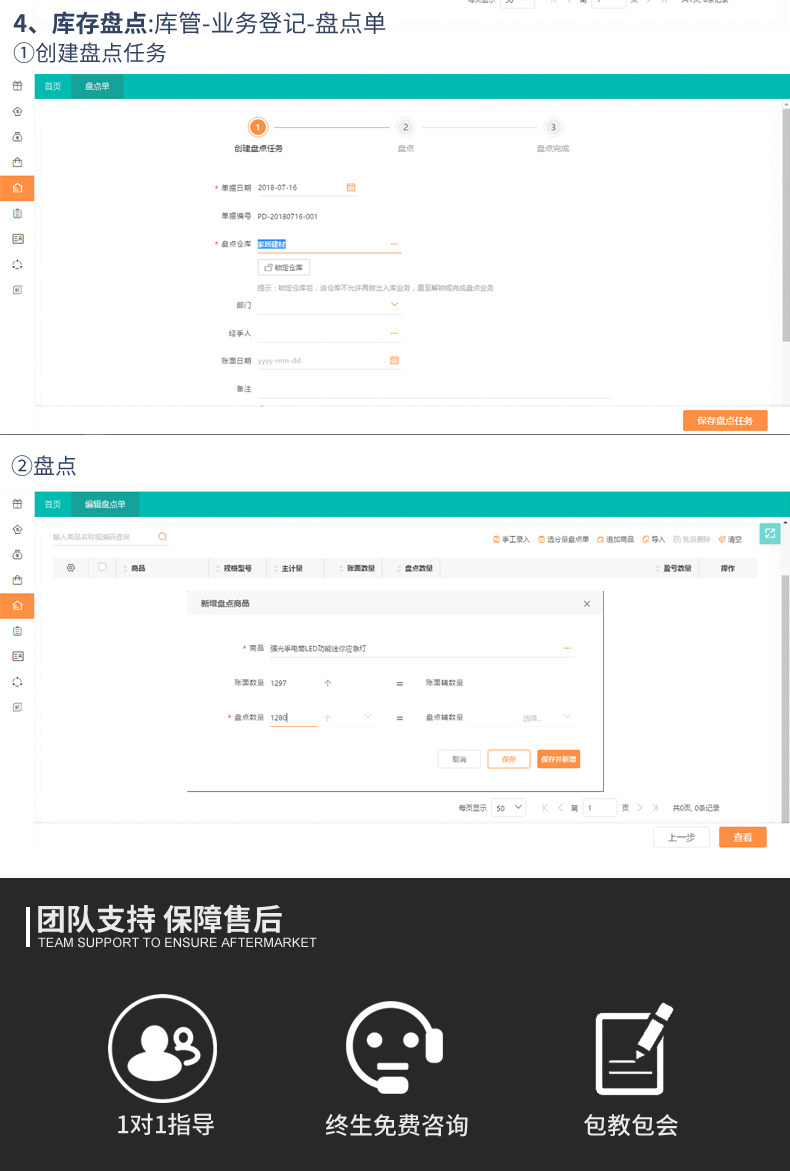The image size is (790, 1171).
Task: Click the 保存盘点任务 button
Action: pyautogui.click(x=725, y=420)
